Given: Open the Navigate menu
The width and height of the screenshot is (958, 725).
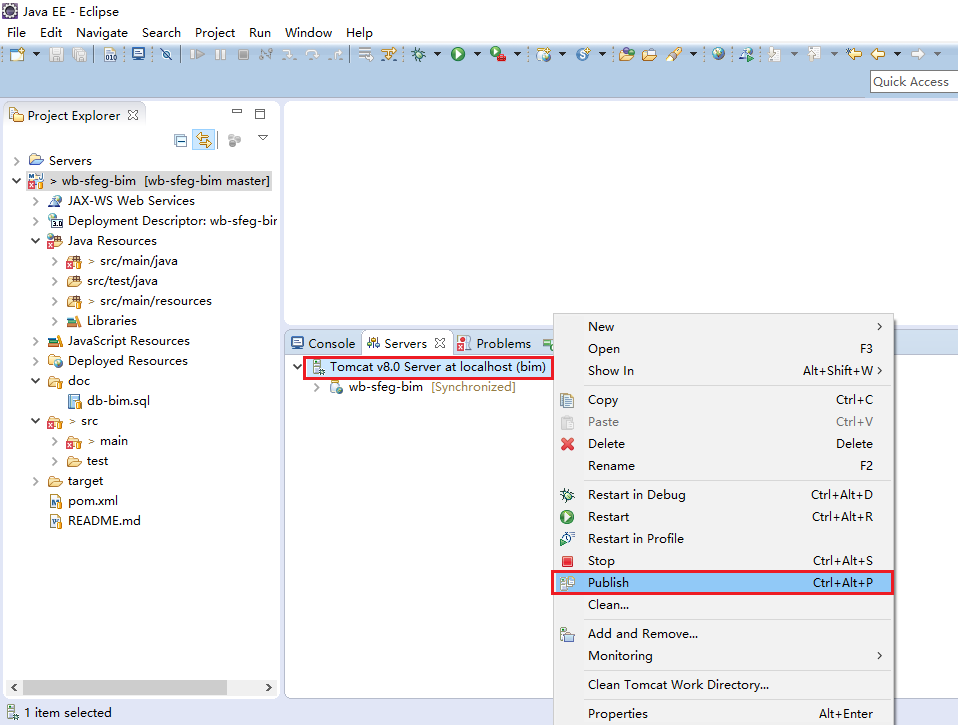Looking at the screenshot, I should coord(102,32).
